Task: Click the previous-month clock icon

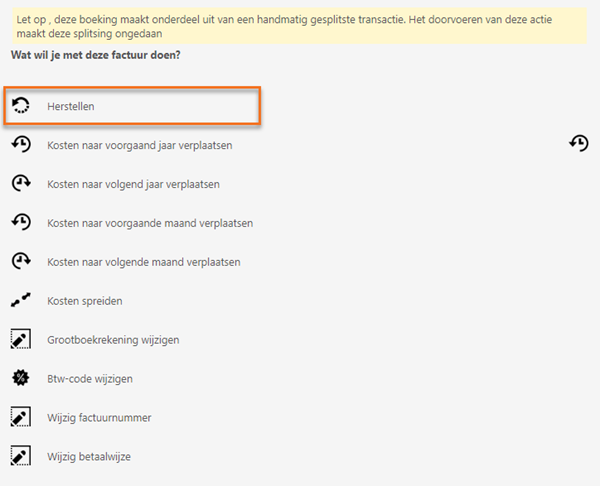Action: (21, 222)
